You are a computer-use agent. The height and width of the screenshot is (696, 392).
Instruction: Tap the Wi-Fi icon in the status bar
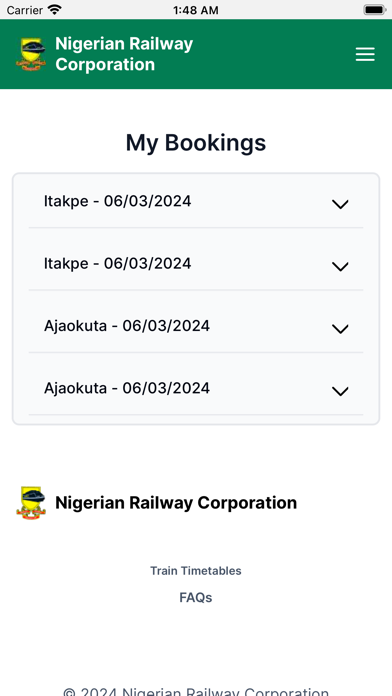click(x=55, y=9)
